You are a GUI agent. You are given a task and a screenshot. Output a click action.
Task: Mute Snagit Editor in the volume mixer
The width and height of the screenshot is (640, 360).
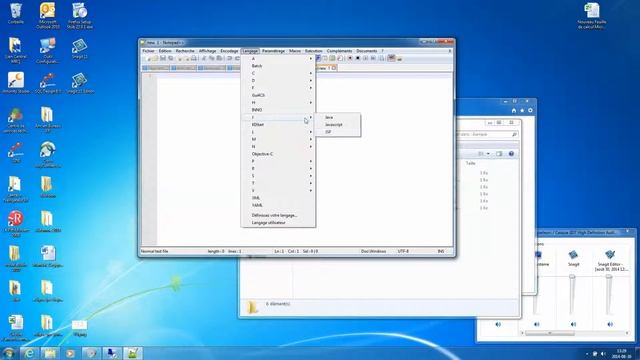(x=610, y=324)
